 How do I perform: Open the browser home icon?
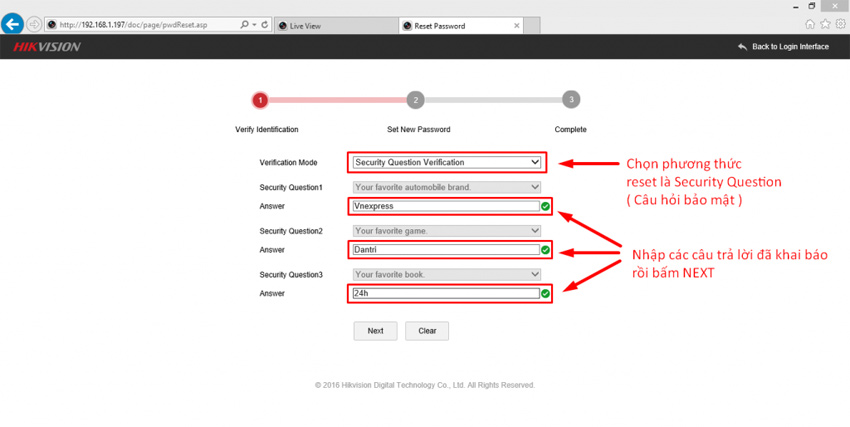[x=810, y=25]
